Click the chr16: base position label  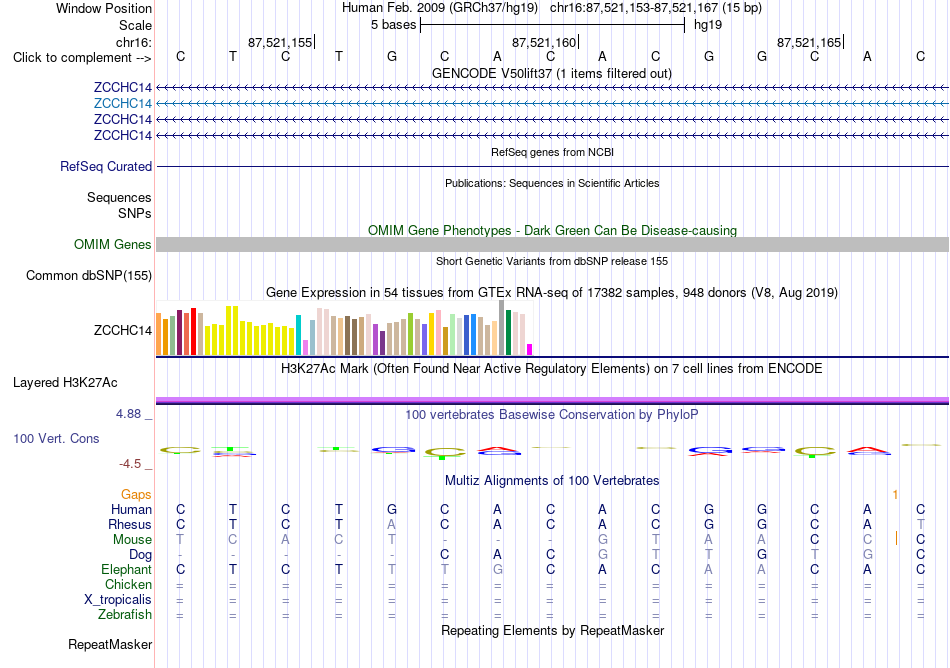point(133,42)
